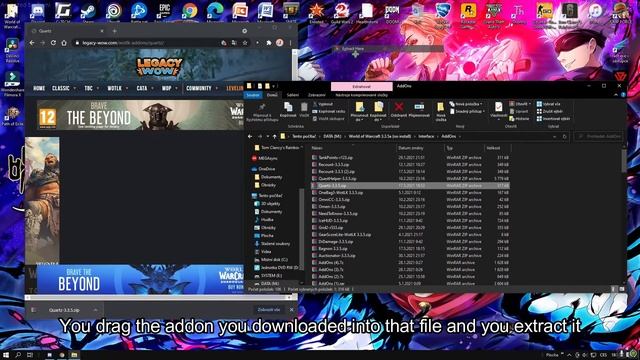Viewport: 640px width, 360px height.
Task: Open Google Chrome desktop shortcut
Action: pyautogui.click(x=190, y=12)
